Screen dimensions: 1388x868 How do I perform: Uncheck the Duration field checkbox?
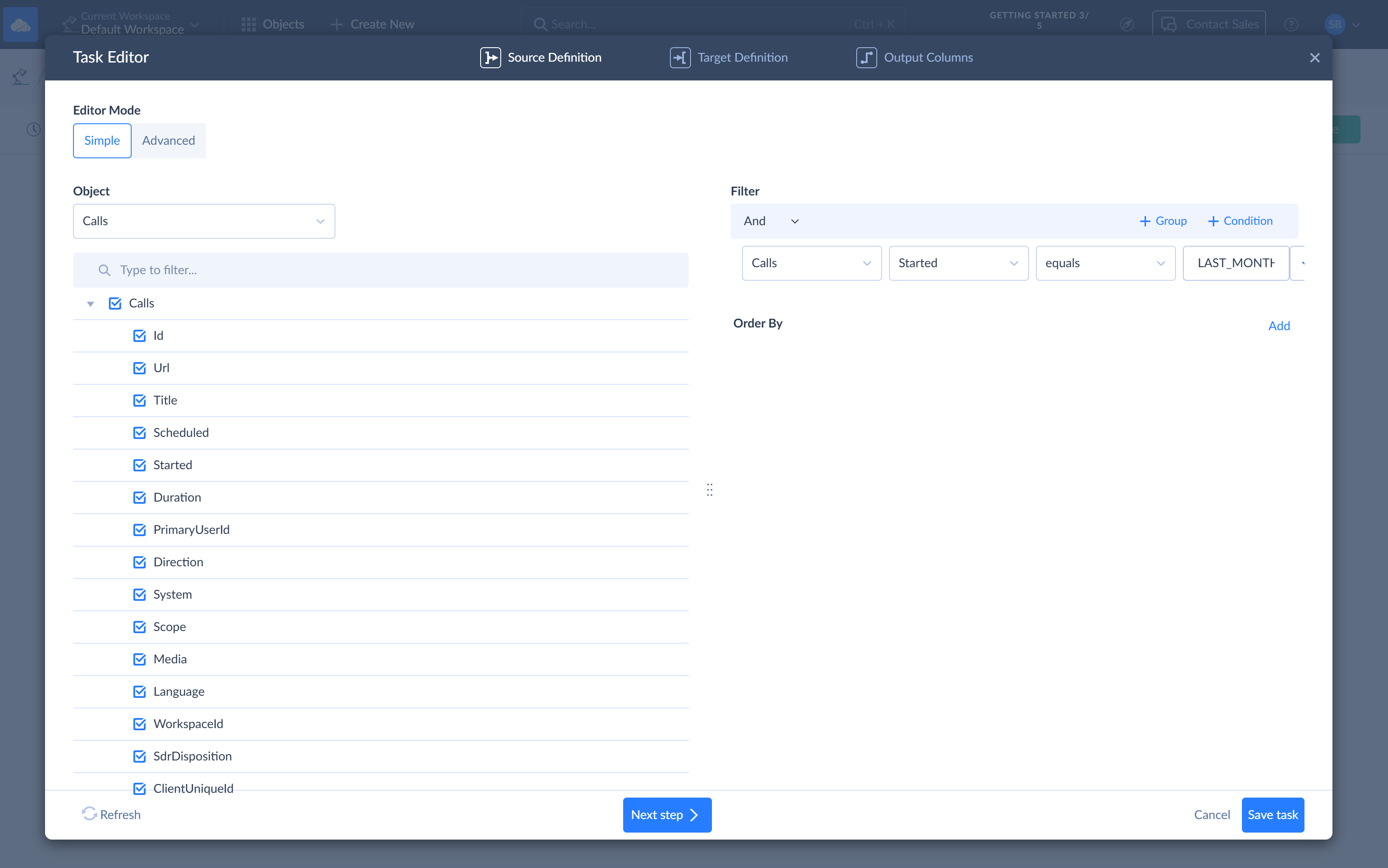[139, 497]
